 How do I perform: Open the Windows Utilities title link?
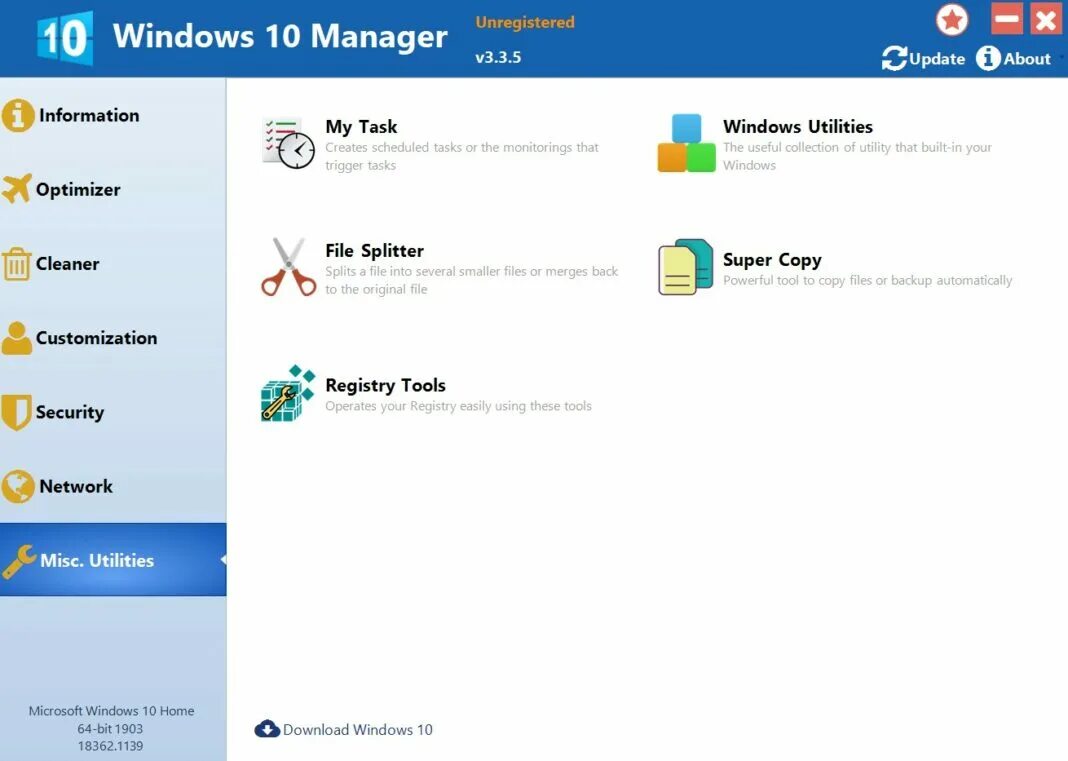point(798,127)
